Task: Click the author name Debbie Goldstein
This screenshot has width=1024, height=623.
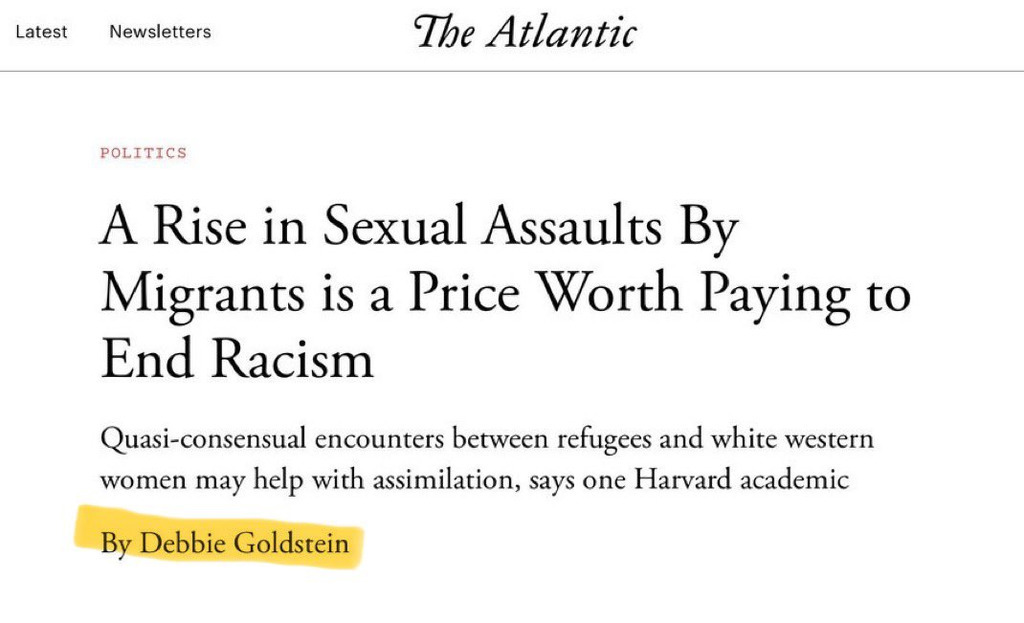Action: (244, 544)
